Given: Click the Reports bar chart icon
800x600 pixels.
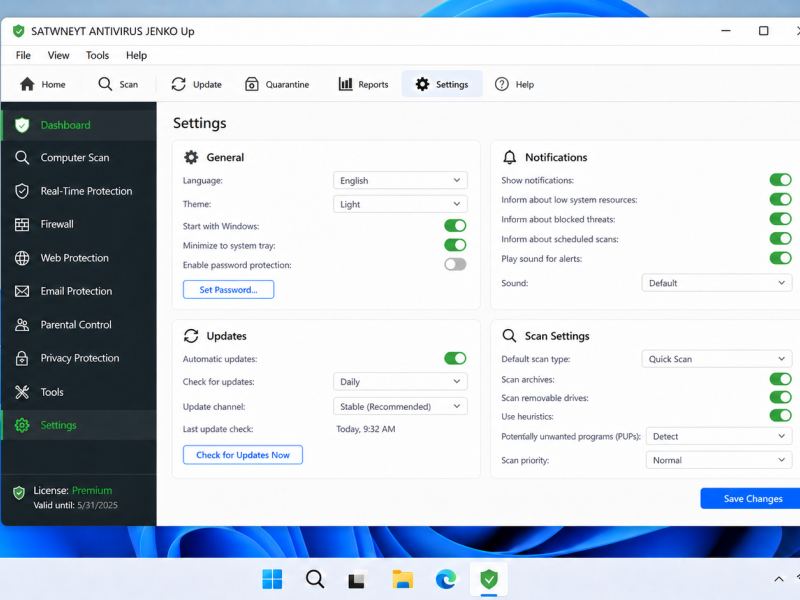Looking at the screenshot, I should (x=345, y=84).
